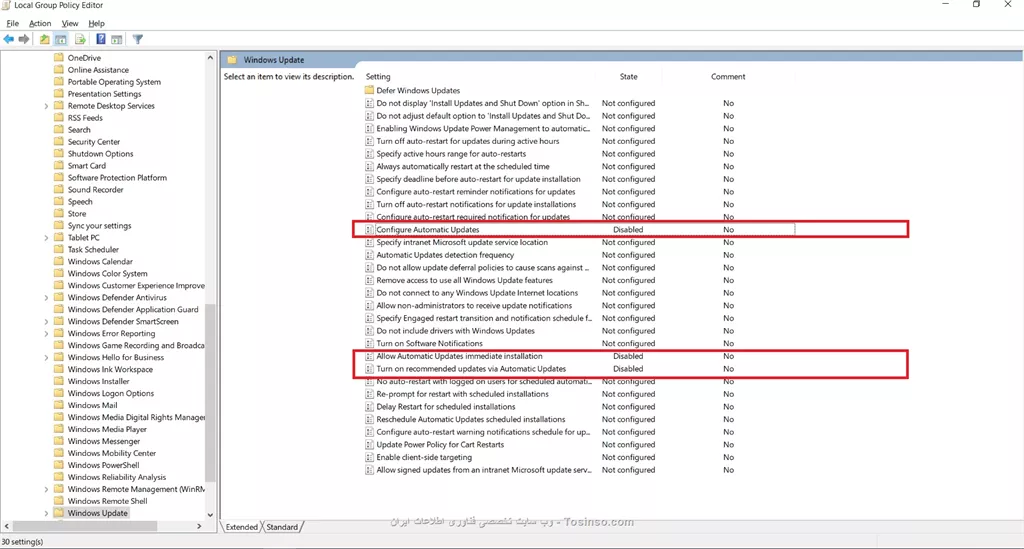Click the Forward arrow toolbar icon
Viewport: 1024px width, 549px height.
24,39
